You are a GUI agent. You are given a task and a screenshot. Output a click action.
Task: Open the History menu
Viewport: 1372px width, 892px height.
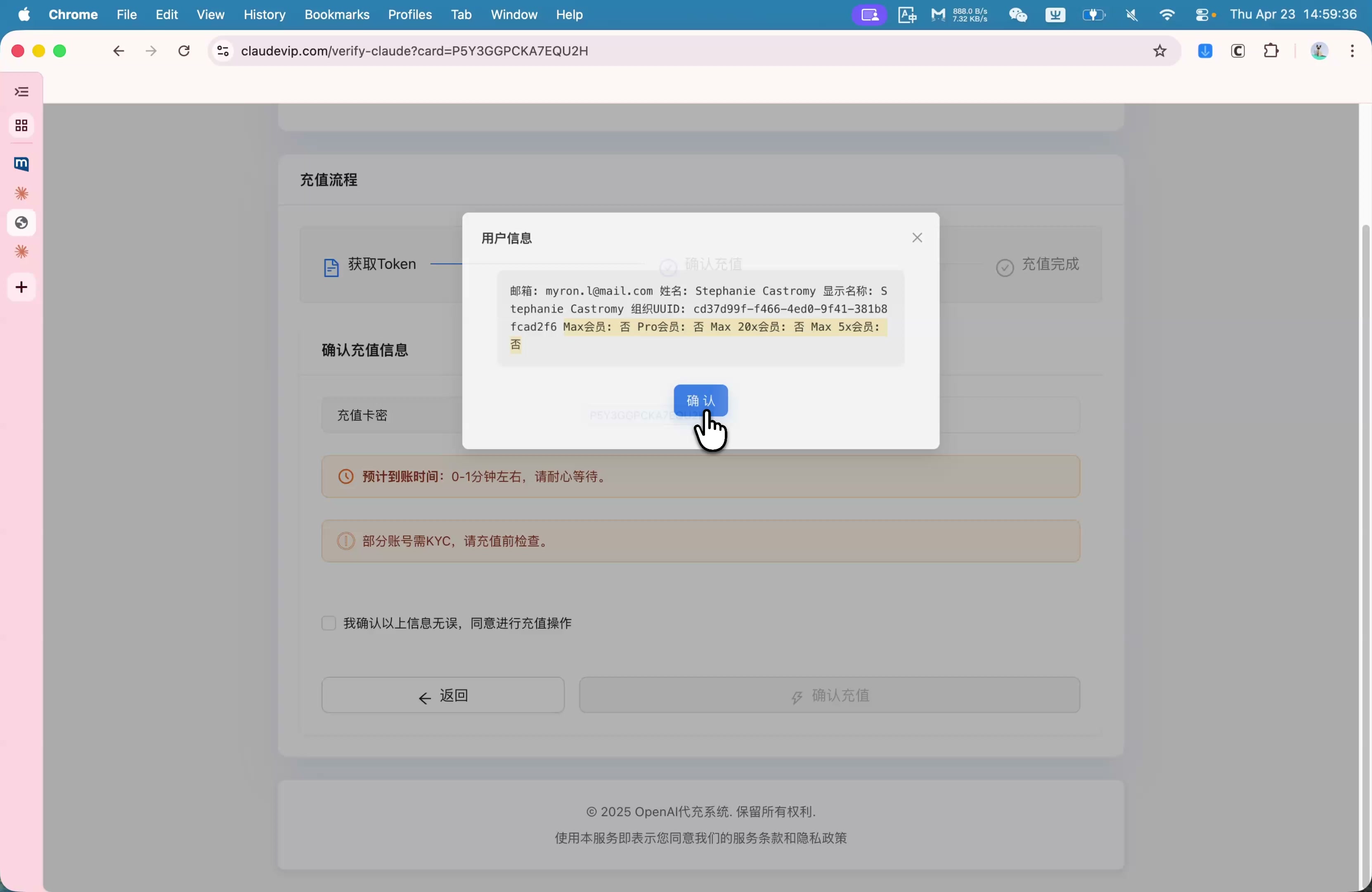tap(265, 14)
